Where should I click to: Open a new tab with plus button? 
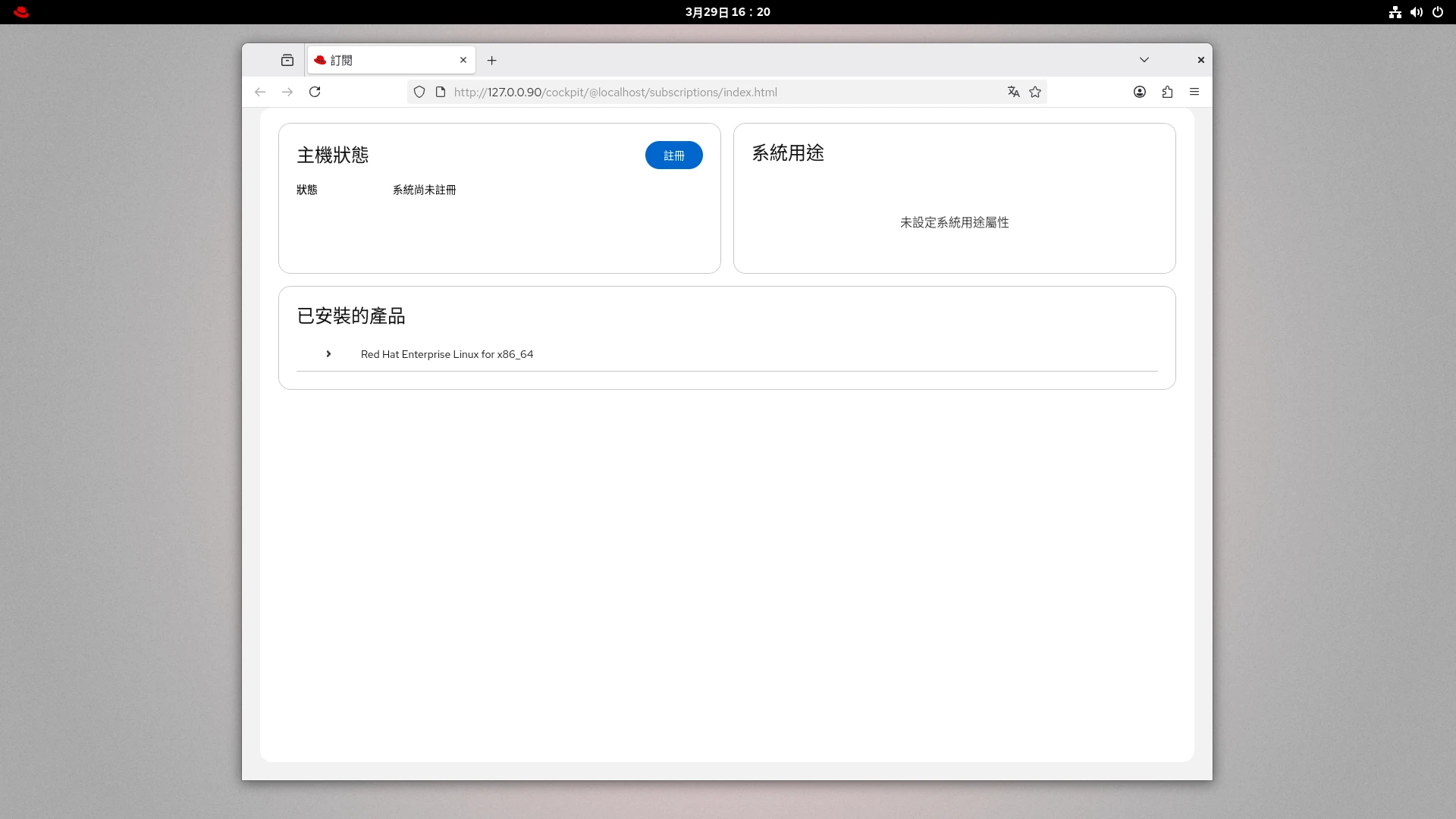pos(491,60)
